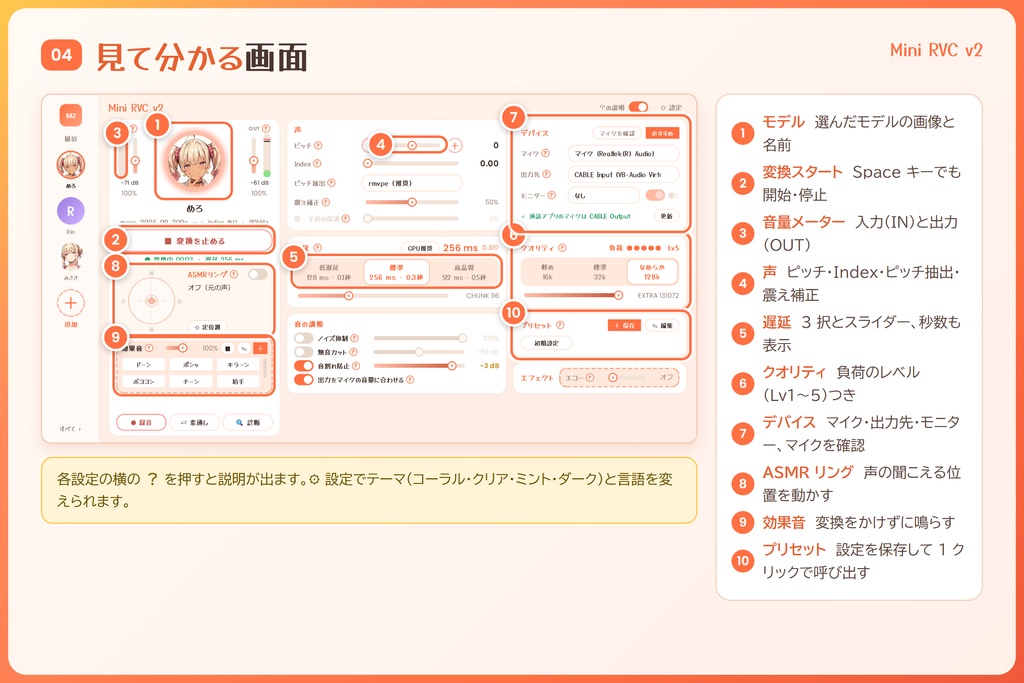Open help icon next to エコー
1024x683 pixels.
pos(590,377)
